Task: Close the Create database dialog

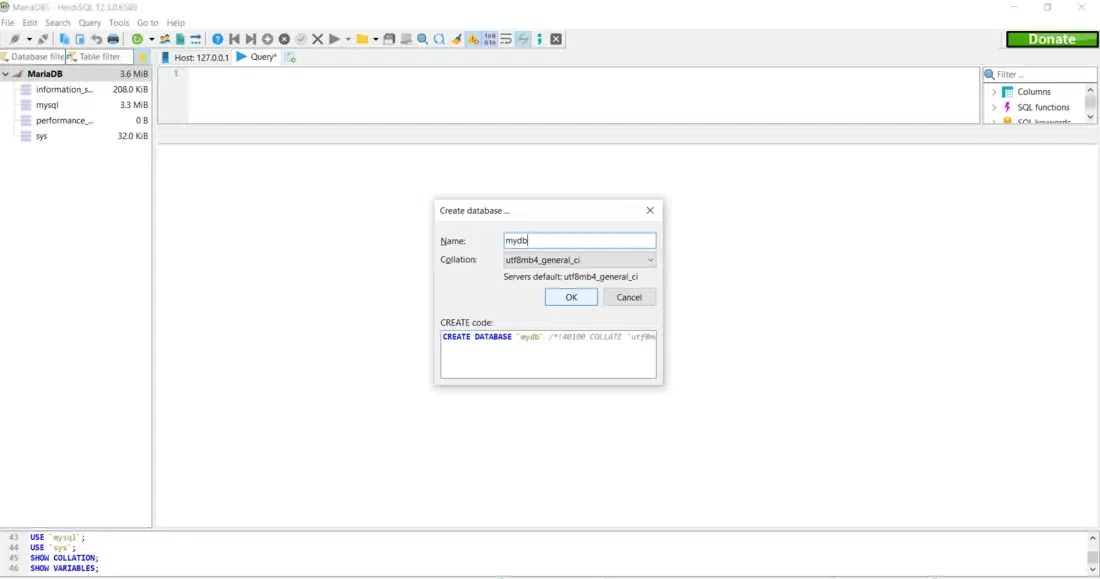Action: [650, 210]
